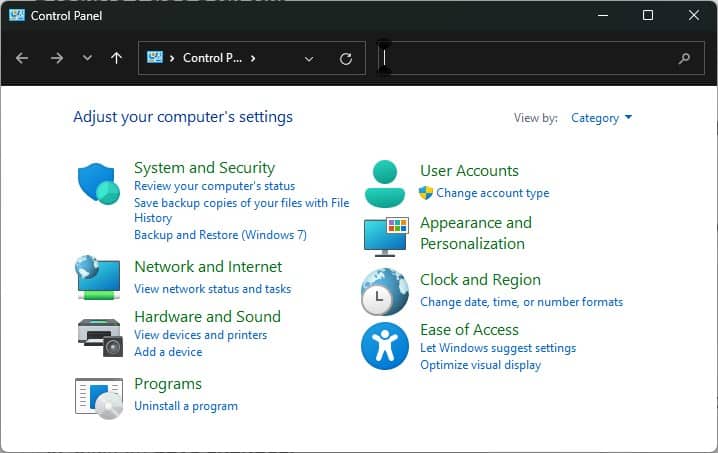Viewport: 718px width, 453px height.
Task: Select Let Windows suggest settings
Action: (498, 348)
